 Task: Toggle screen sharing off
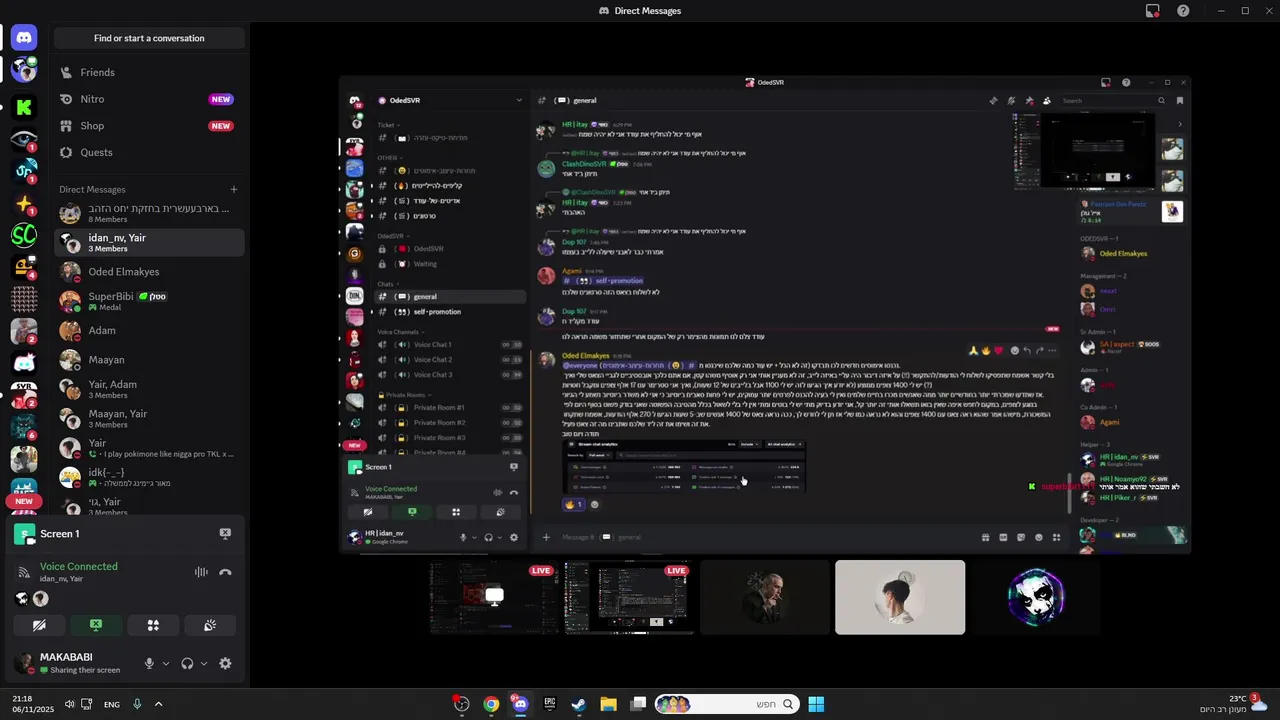click(x=96, y=625)
